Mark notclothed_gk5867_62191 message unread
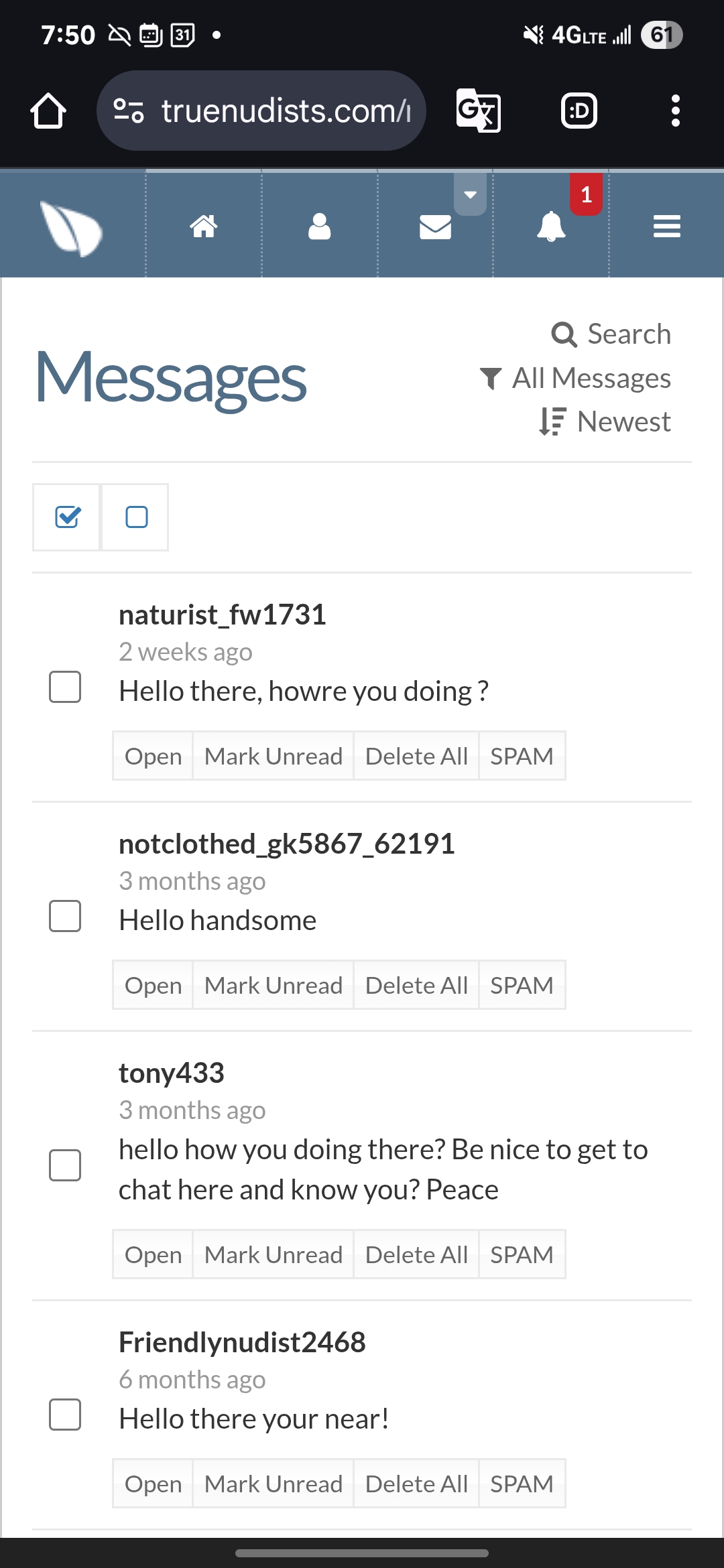This screenshot has width=724, height=1568. (x=274, y=985)
